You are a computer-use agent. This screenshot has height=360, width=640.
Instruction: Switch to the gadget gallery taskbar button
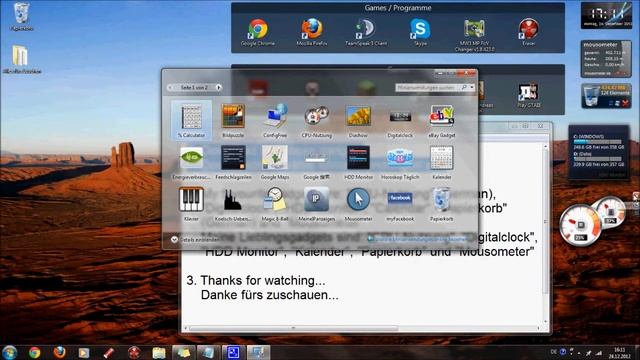pyautogui.click(x=258, y=352)
